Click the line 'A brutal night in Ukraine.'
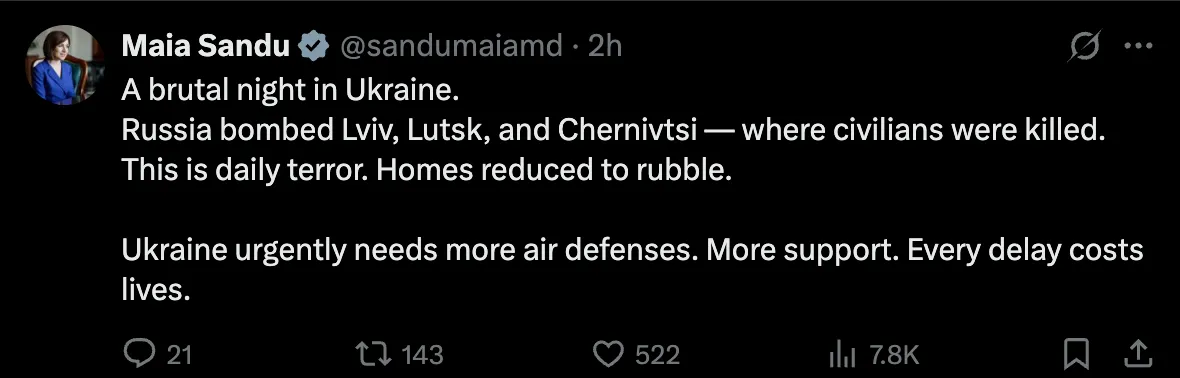Viewport: 1180px width, 378px height. (x=290, y=91)
